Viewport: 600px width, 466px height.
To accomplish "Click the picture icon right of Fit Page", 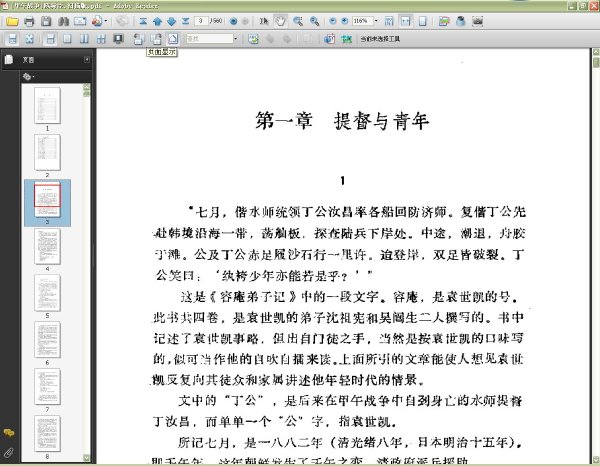I will click(444, 21).
